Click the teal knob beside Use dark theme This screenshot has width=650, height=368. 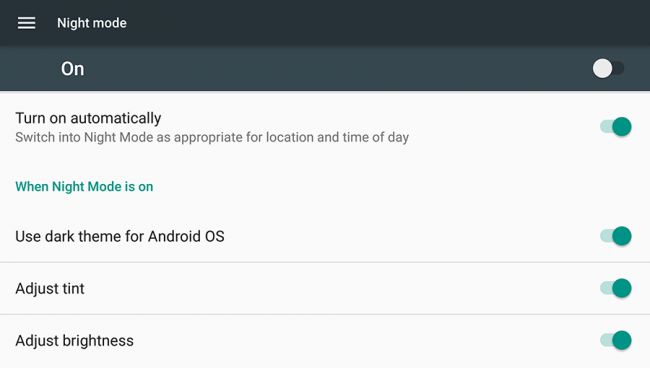(x=622, y=236)
